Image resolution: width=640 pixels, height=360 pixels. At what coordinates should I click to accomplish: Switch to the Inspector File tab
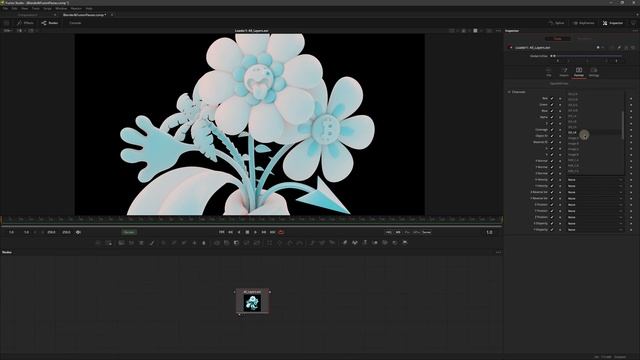click(x=549, y=72)
